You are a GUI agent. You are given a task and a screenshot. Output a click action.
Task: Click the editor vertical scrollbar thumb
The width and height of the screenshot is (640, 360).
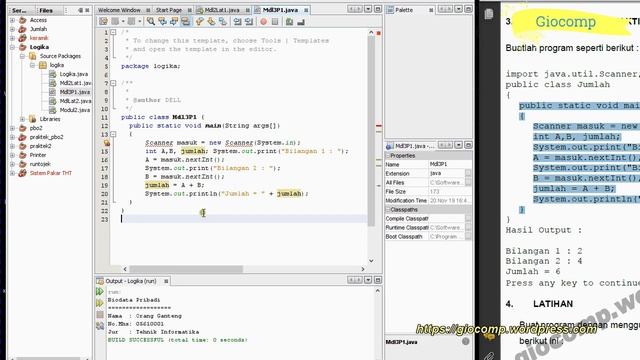point(371,131)
